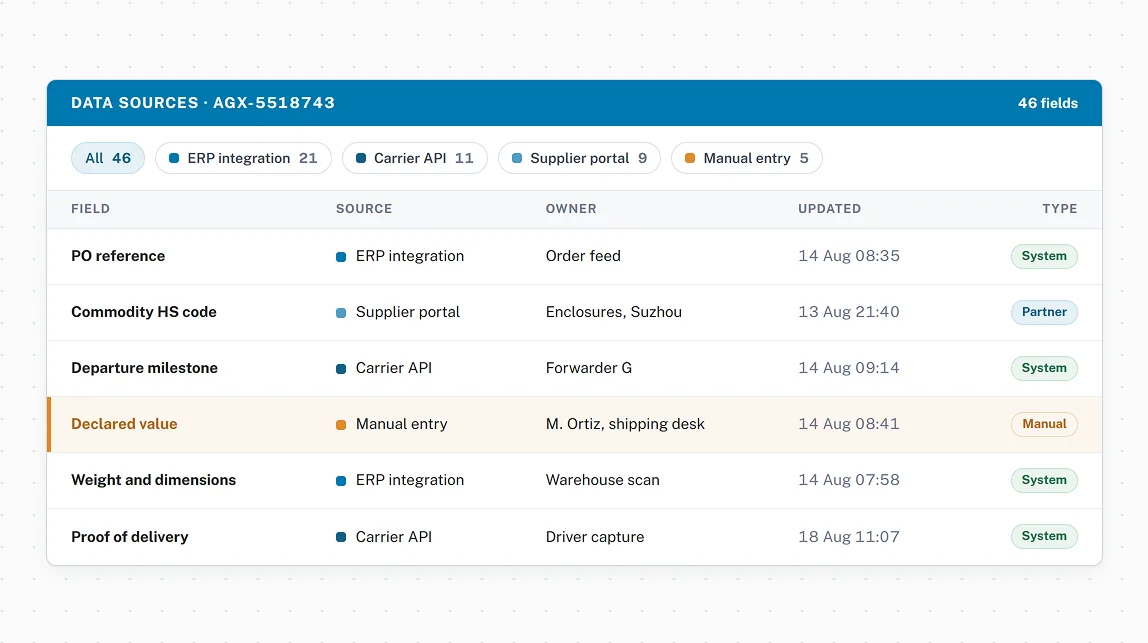
Task: Click the owner Forwarder G
Action: [x=589, y=368]
